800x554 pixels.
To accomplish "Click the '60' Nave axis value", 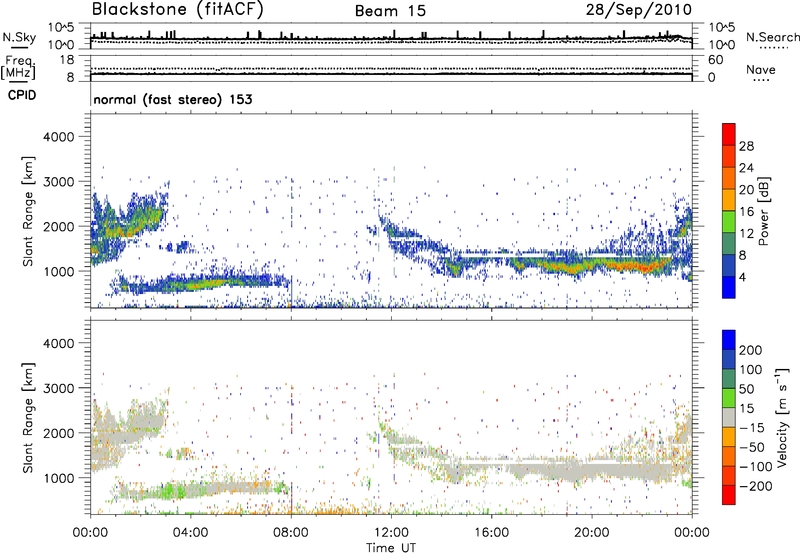I will coord(715,60).
